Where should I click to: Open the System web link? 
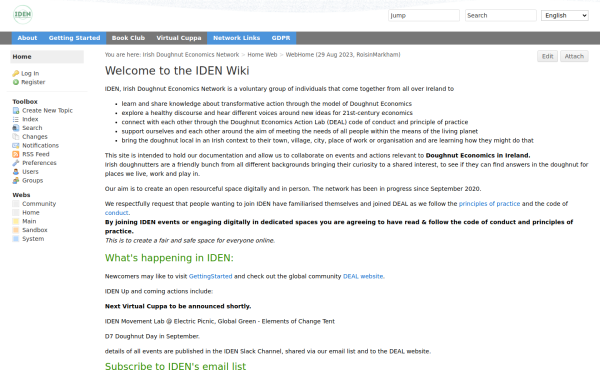click(33, 239)
